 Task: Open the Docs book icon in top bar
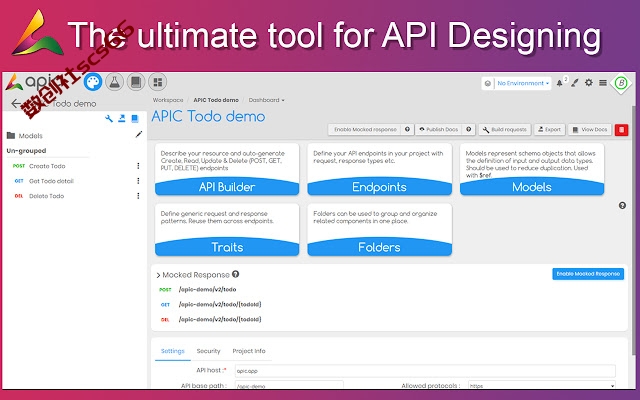(136, 82)
